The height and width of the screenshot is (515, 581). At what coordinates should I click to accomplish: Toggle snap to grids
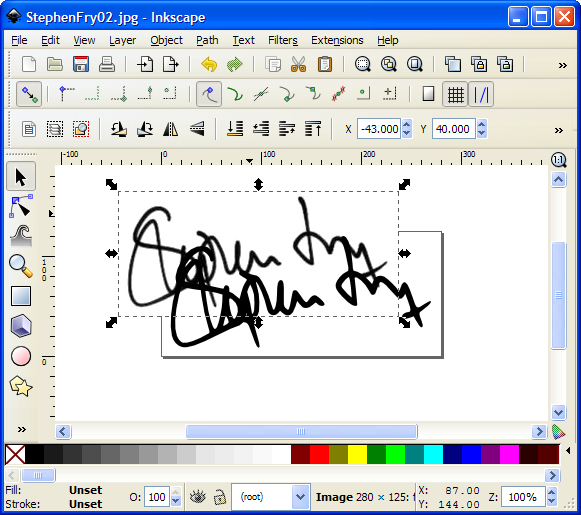455,94
